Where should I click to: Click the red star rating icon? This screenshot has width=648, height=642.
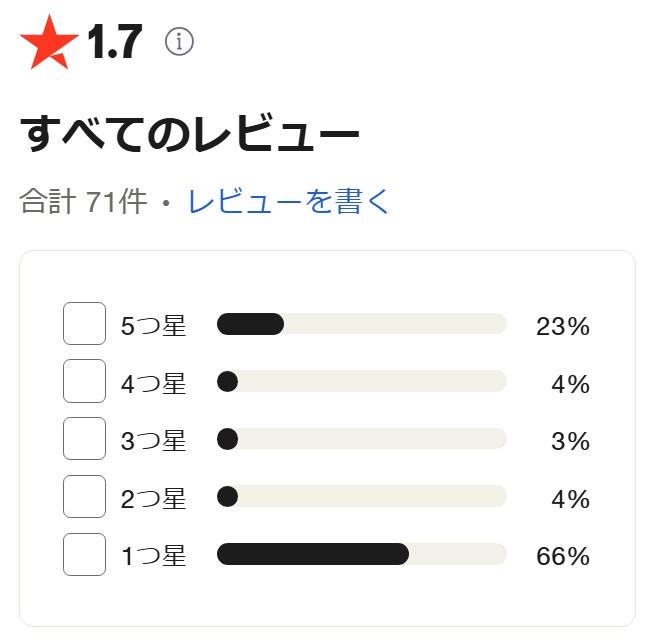(49, 41)
